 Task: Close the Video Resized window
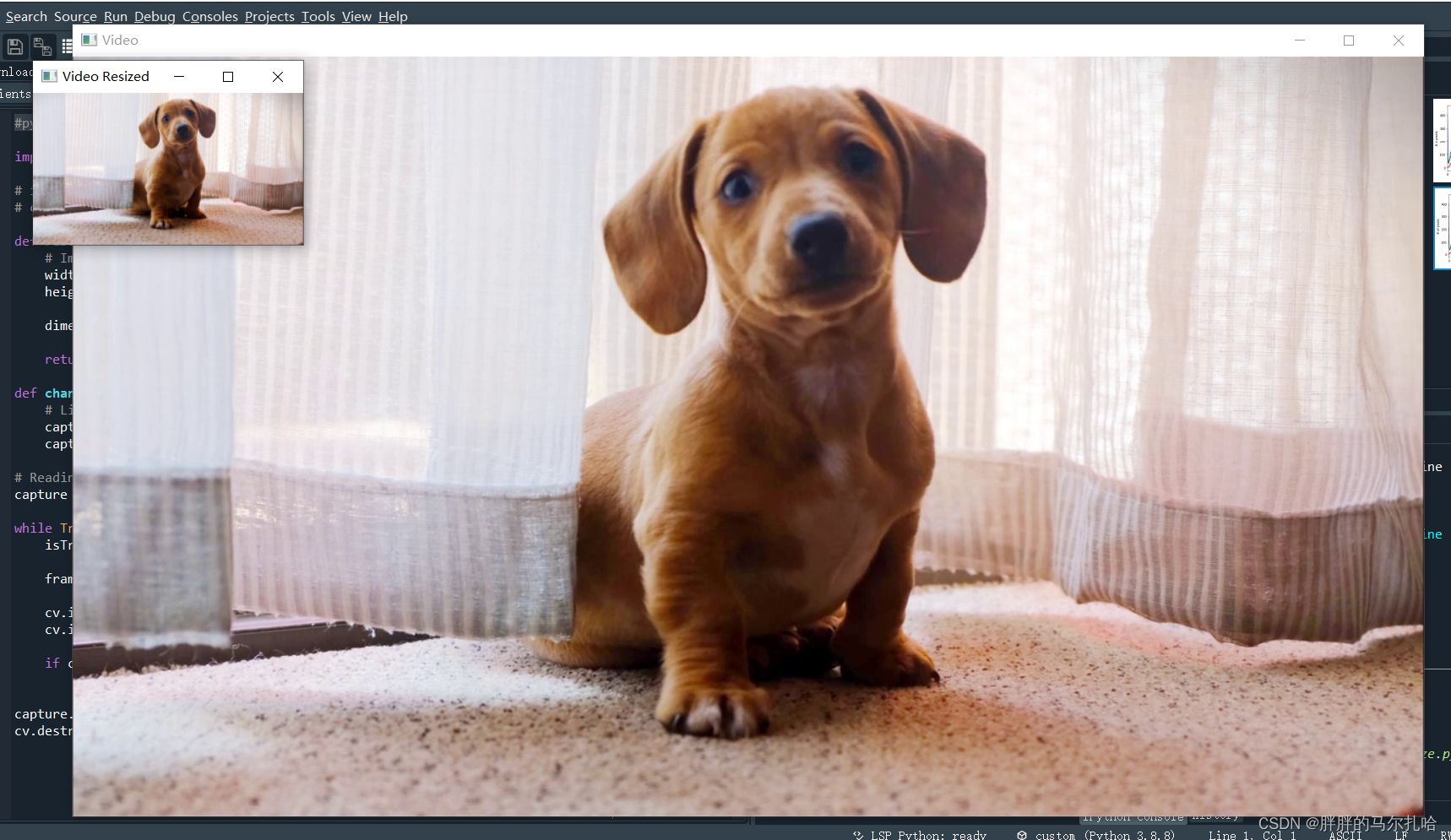(x=278, y=76)
